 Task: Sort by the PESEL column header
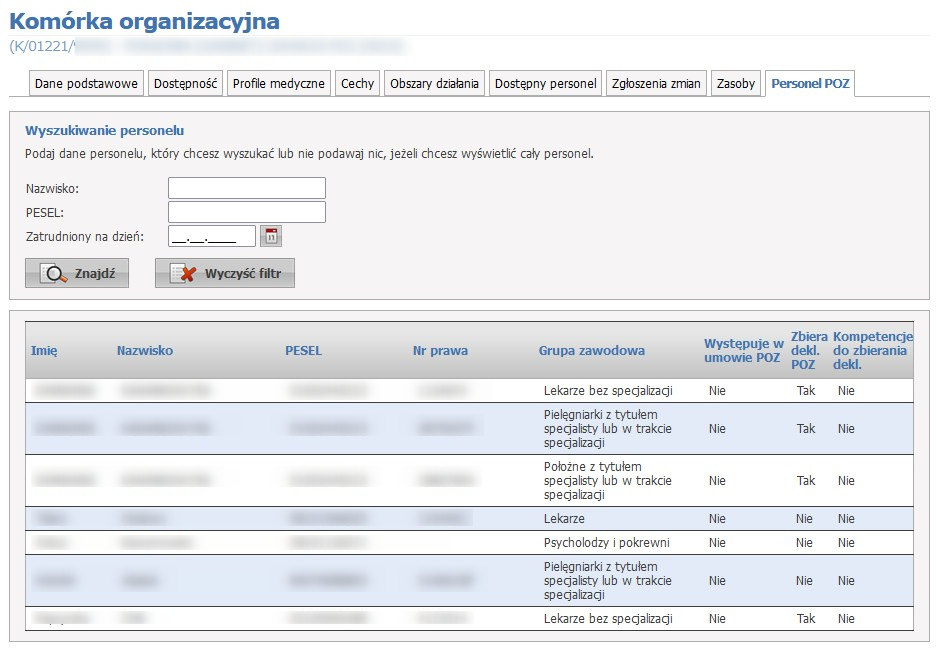pyautogui.click(x=303, y=350)
